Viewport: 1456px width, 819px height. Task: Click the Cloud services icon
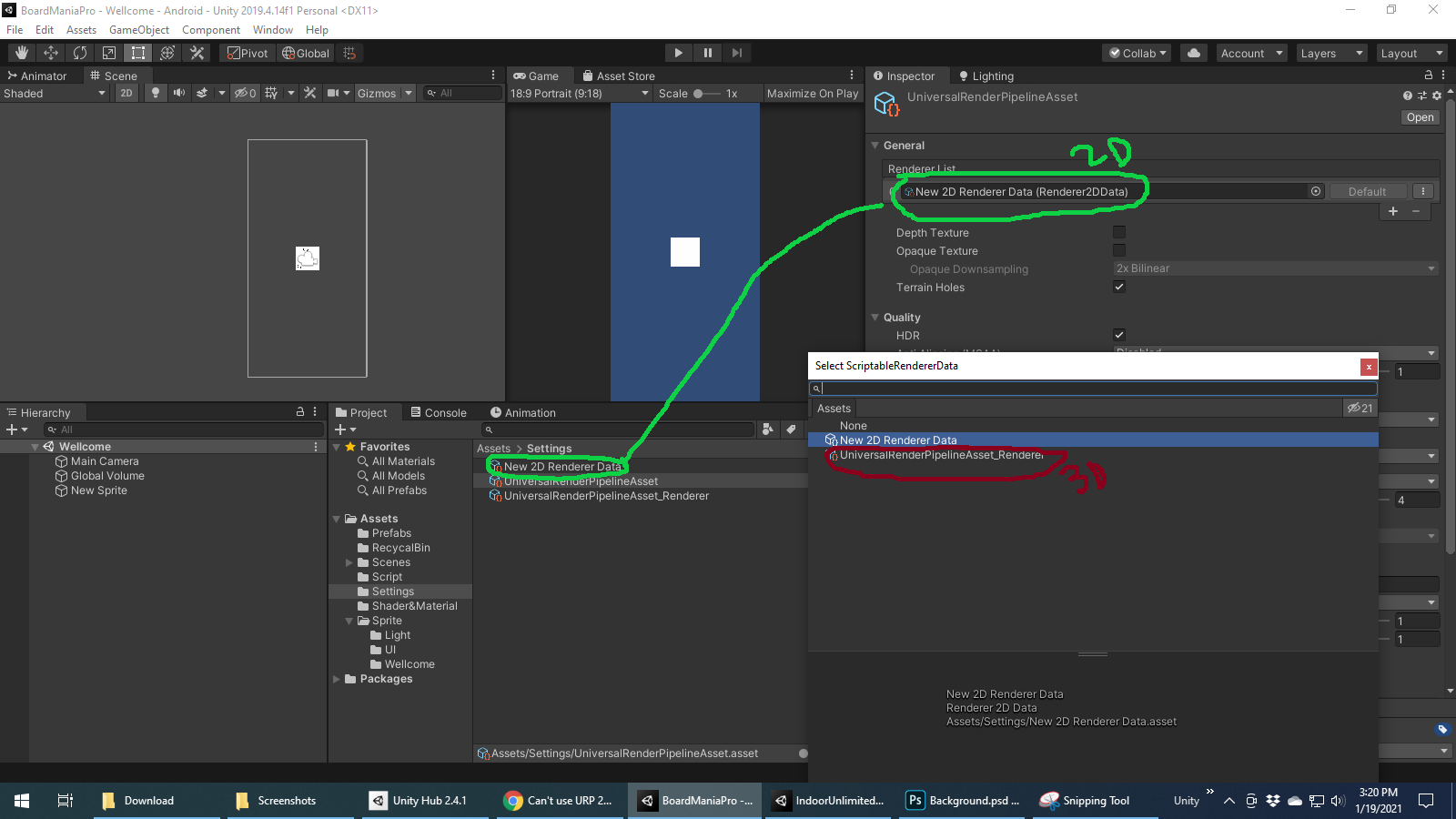(1194, 53)
